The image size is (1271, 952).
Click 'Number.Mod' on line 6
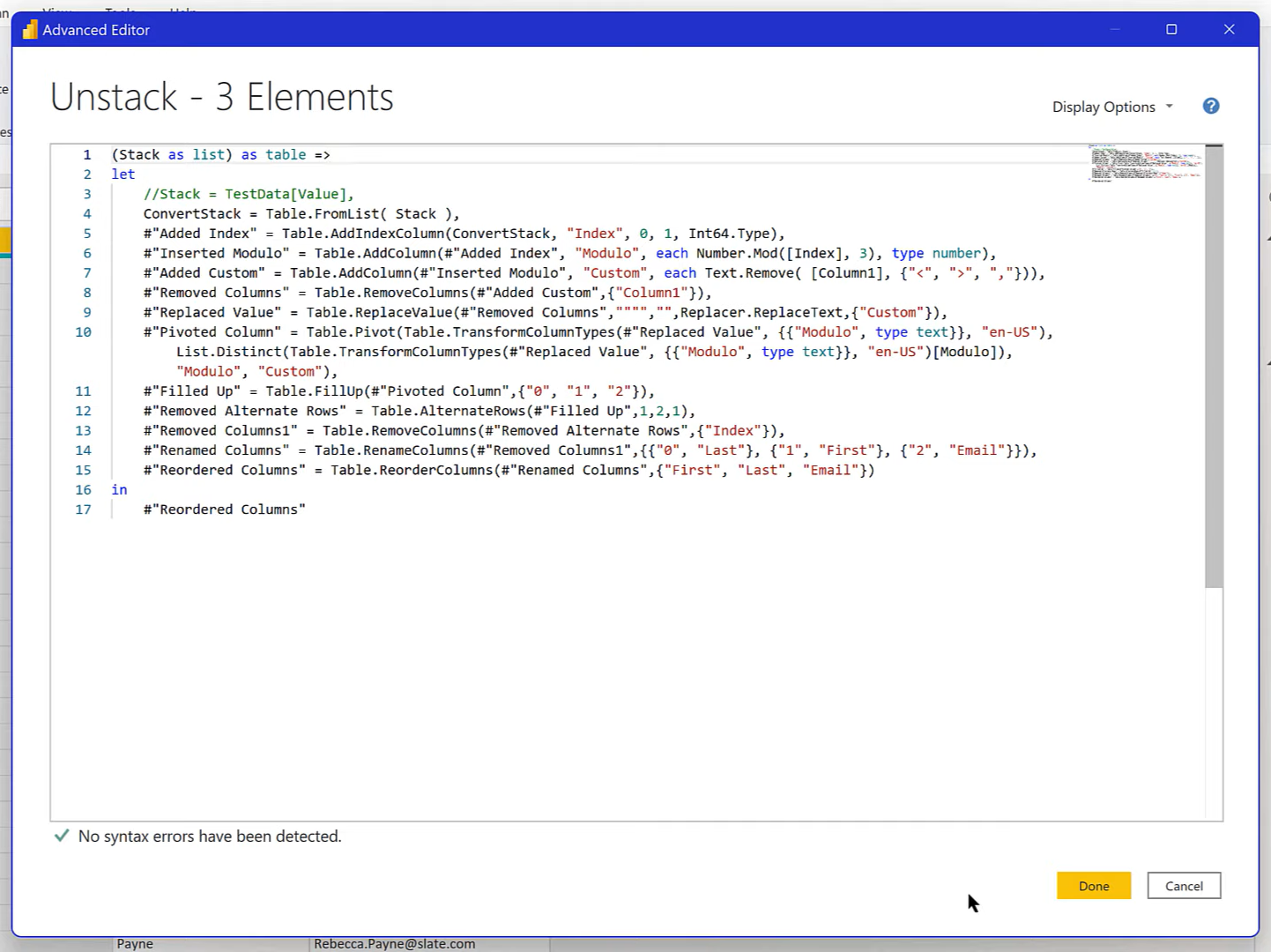point(737,253)
